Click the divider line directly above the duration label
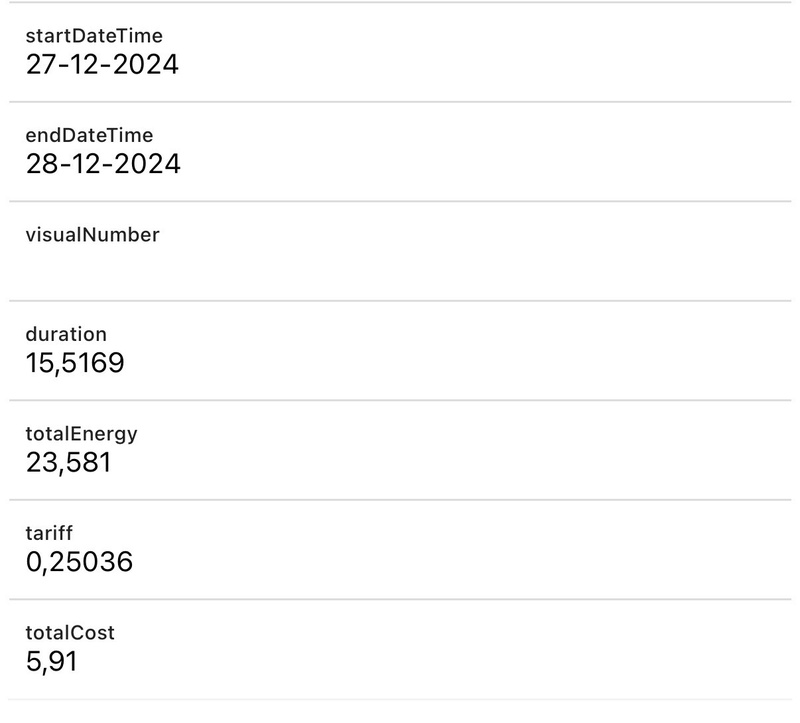The image size is (800, 723). 400,300
